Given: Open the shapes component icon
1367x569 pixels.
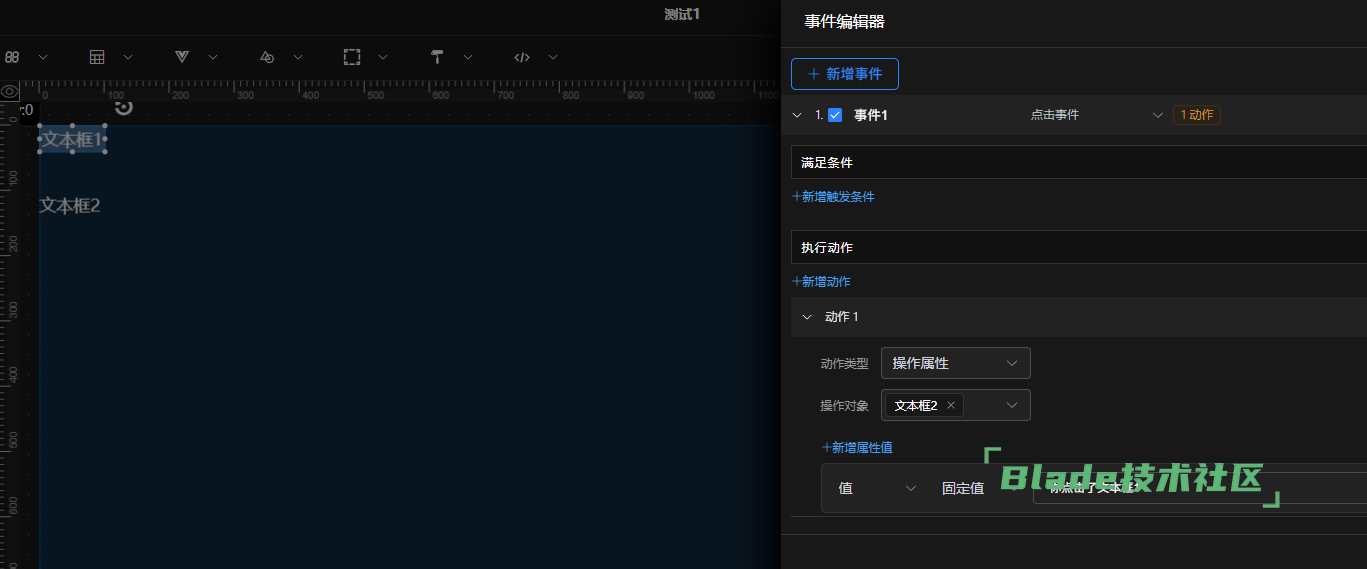Looking at the screenshot, I should [267, 57].
